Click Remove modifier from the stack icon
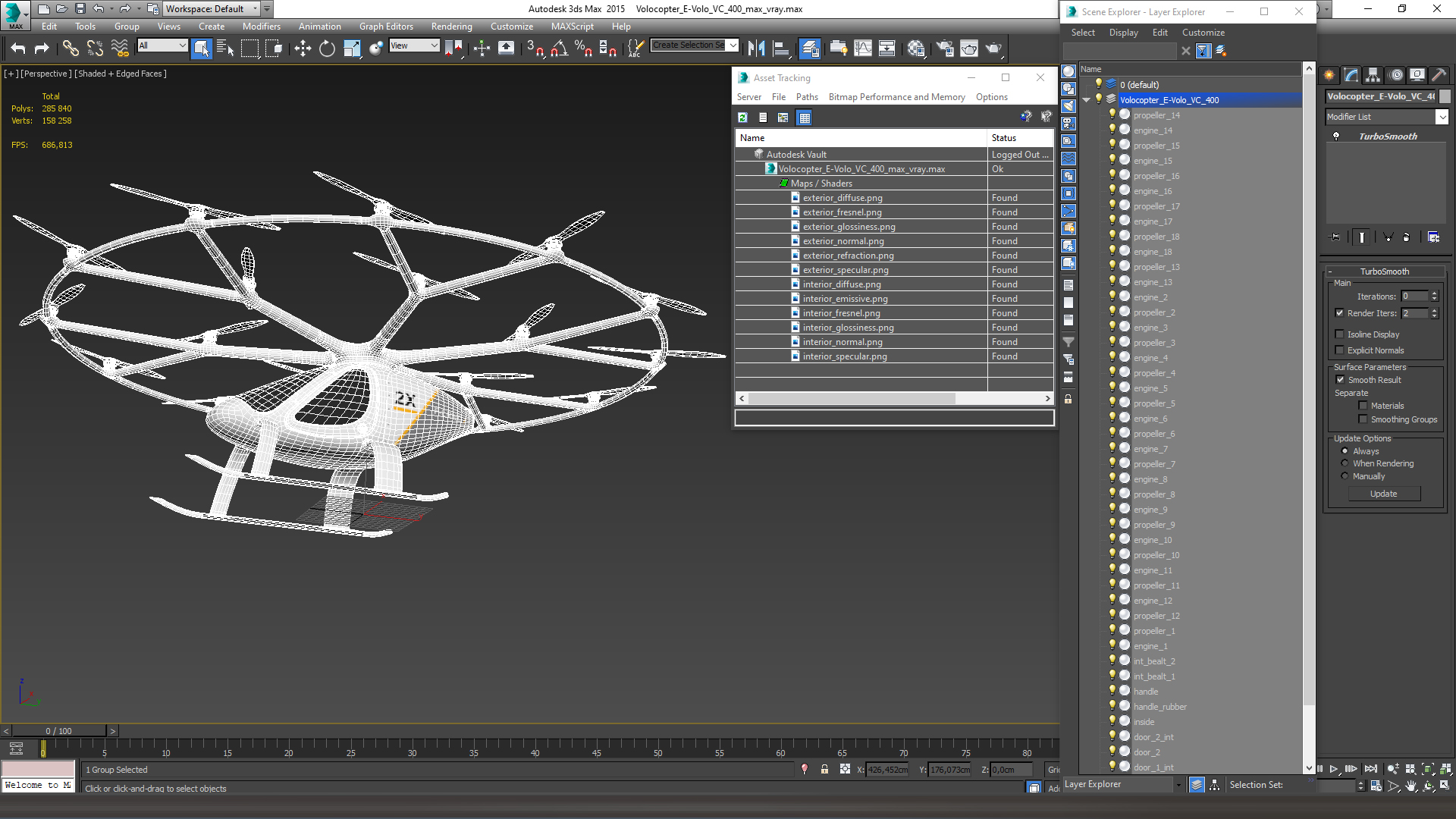 click(x=1407, y=237)
